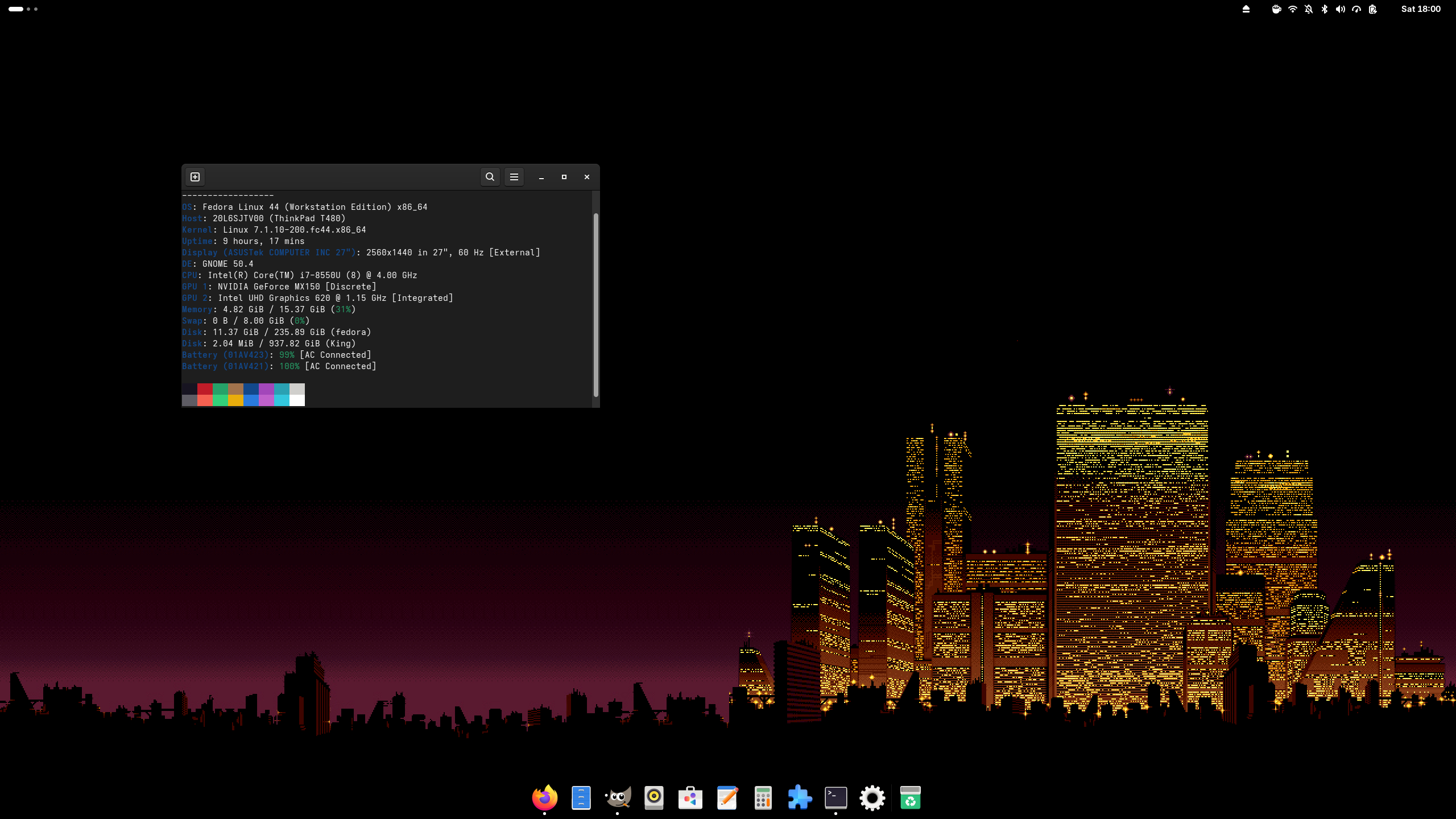1456x819 pixels.
Task: Open GIMP from the dock
Action: 618,797
